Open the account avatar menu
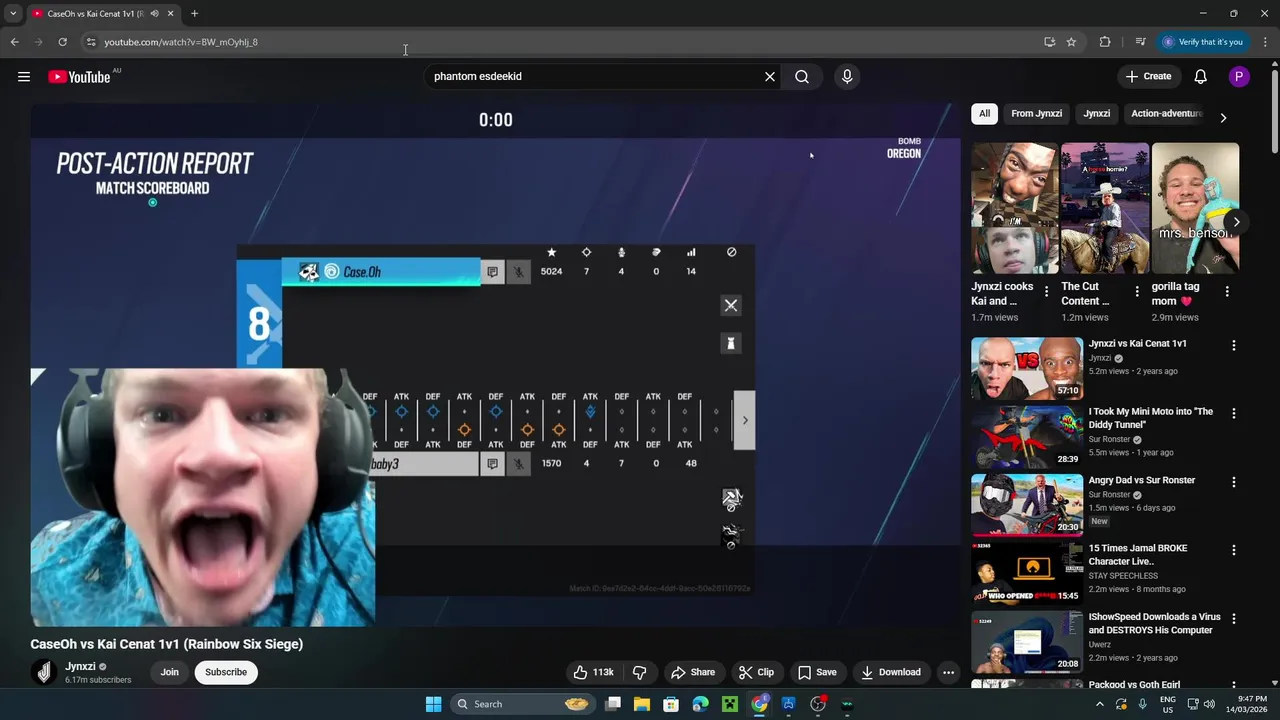 pos(1239,77)
